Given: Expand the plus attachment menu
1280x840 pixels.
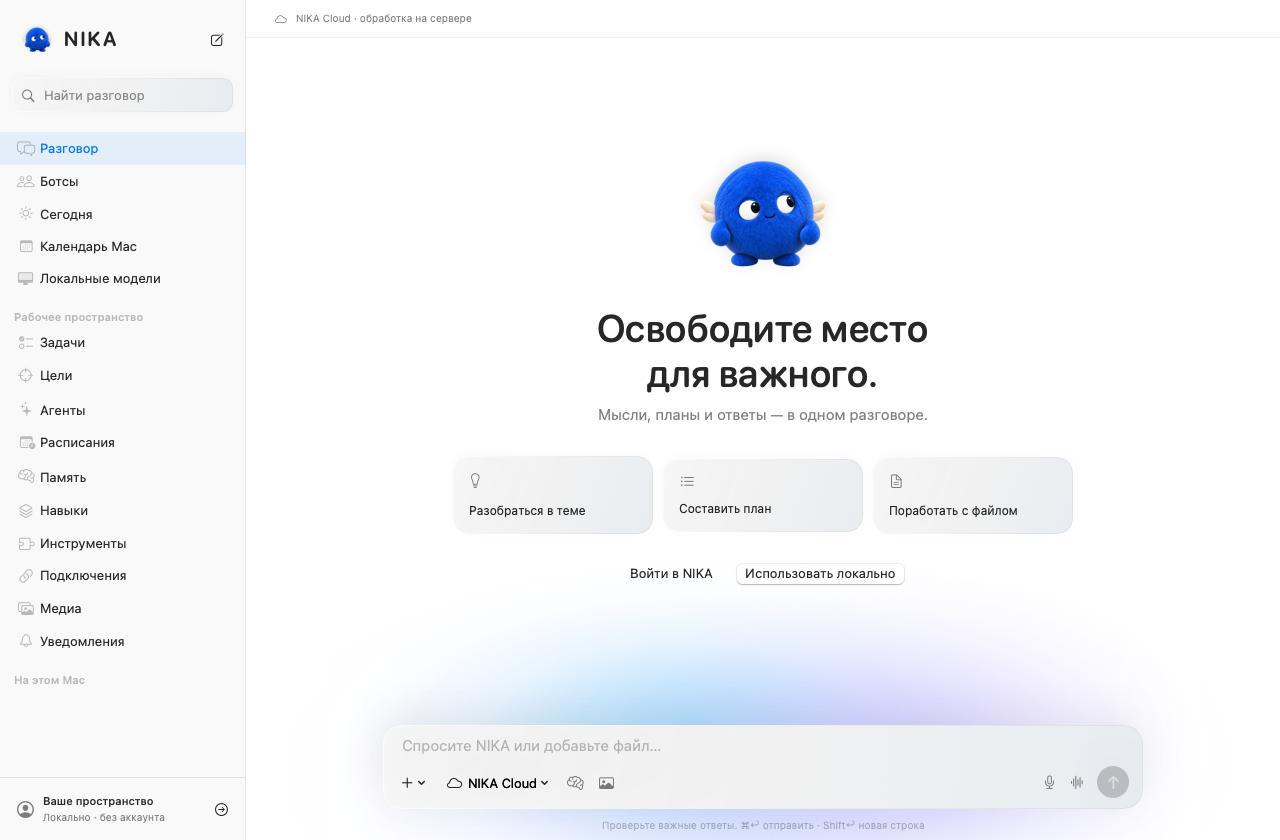Looking at the screenshot, I should [x=413, y=783].
